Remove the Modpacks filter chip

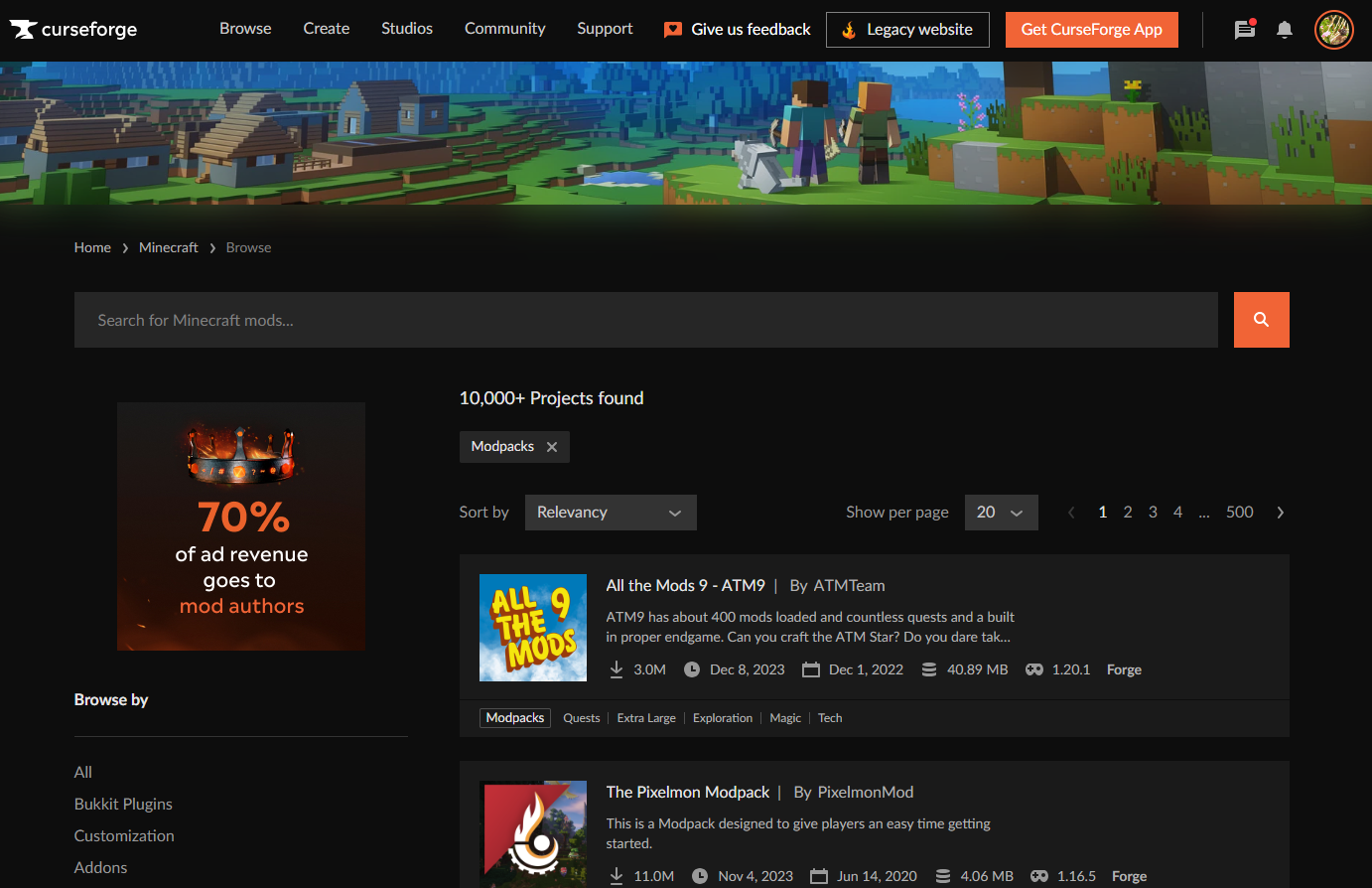click(x=552, y=447)
